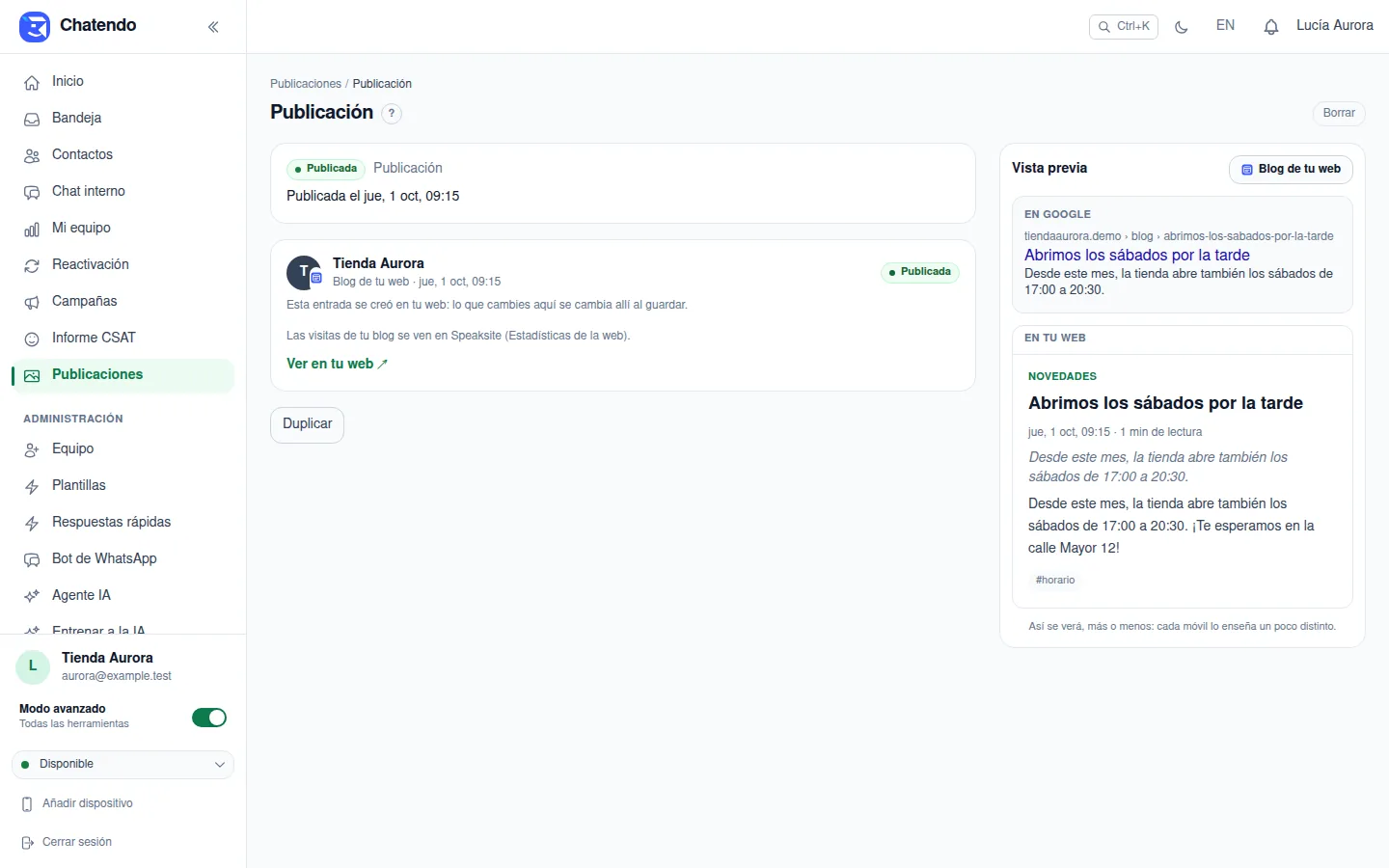Screen dimensions: 1389x868
Task: Open Informe CSAT smiley icon
Action: point(32,339)
